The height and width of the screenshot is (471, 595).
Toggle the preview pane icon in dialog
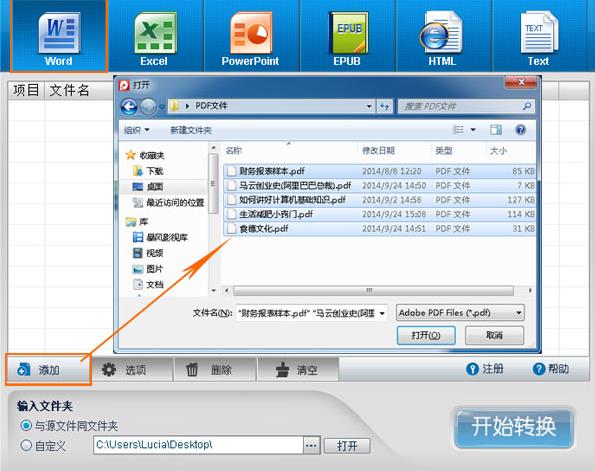coord(496,130)
